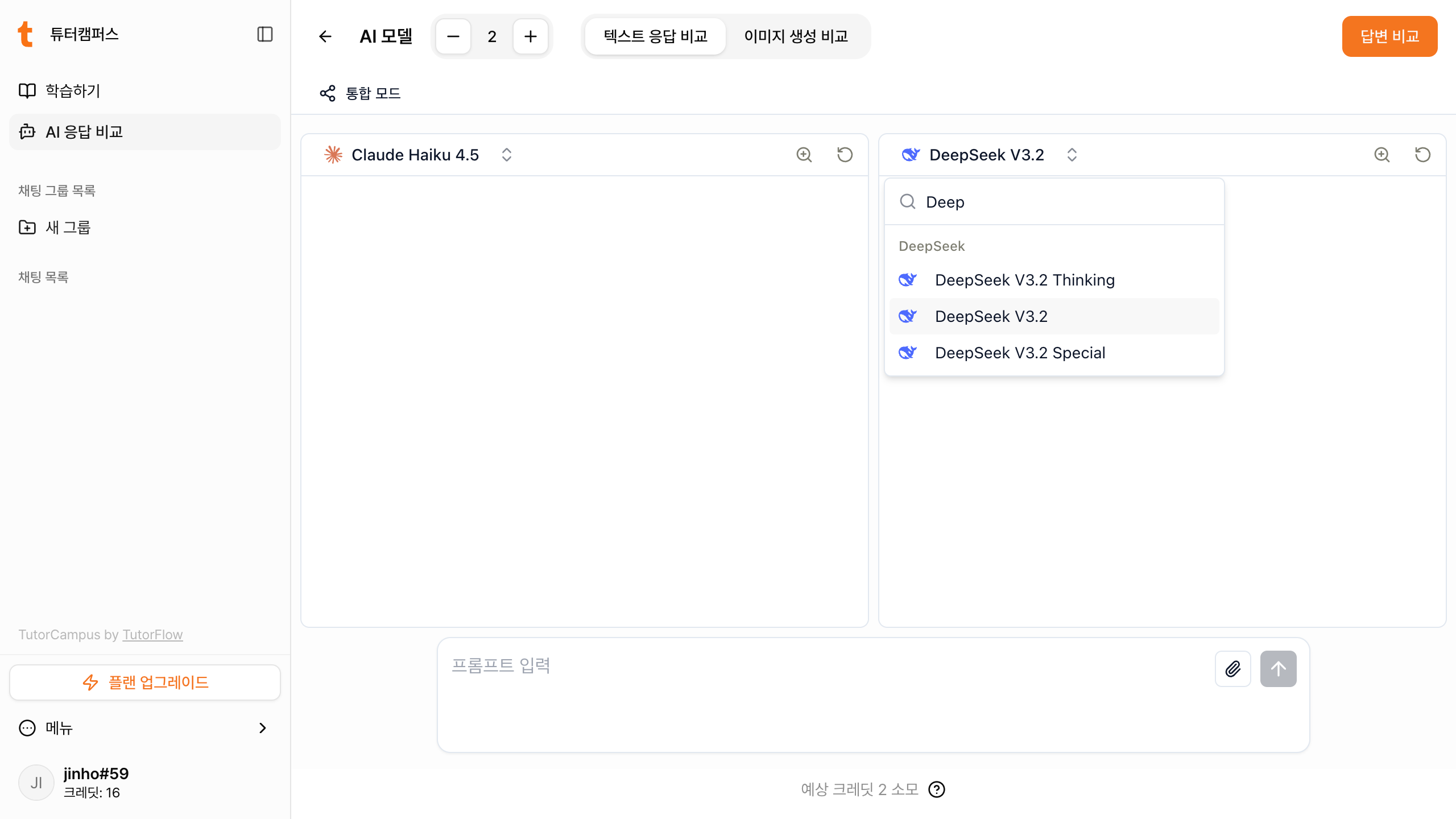Image resolution: width=1456 pixels, height=819 pixels.
Task: Click the DeepSeek whale icon in the panel header
Action: coord(910,155)
